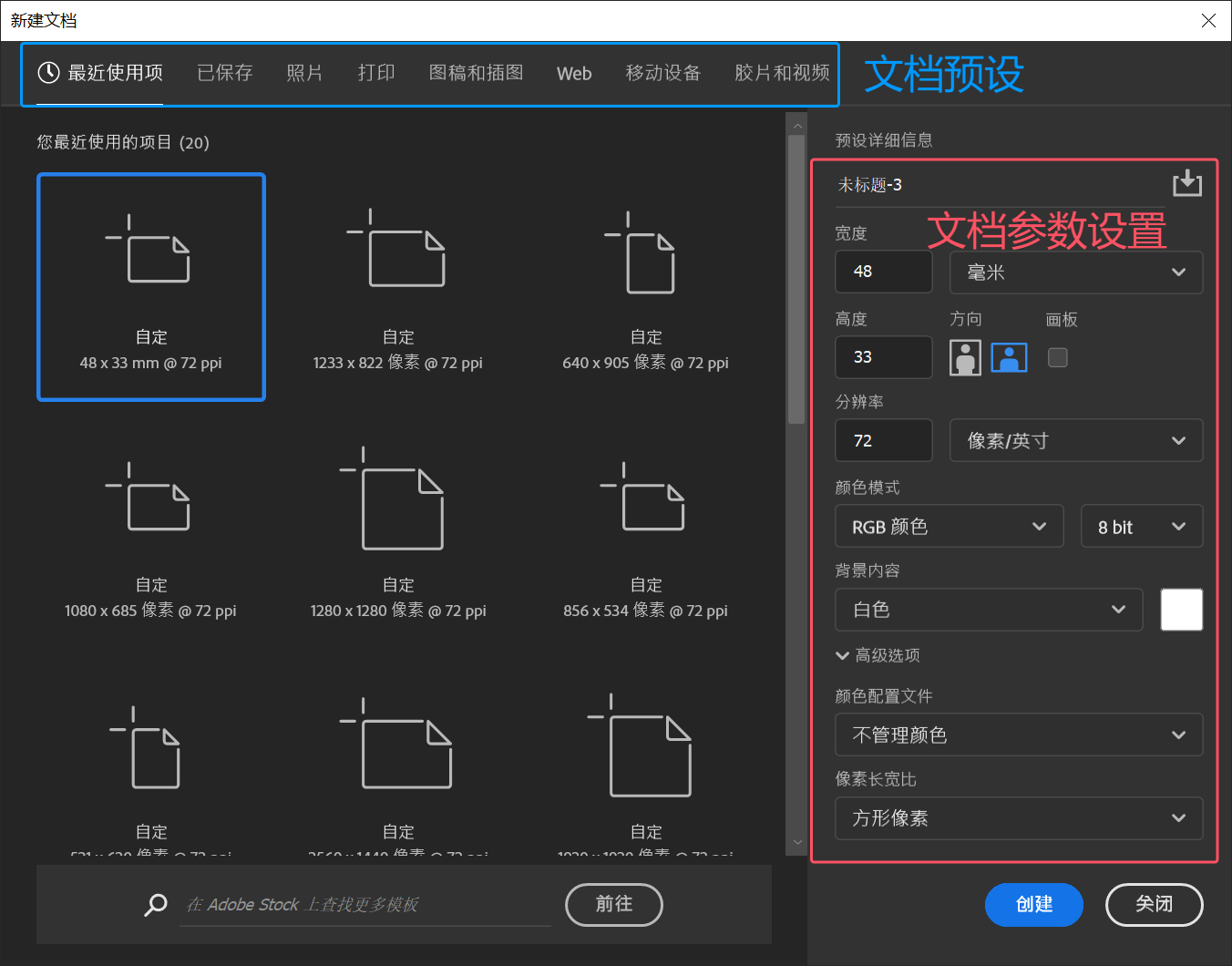This screenshot has height=966, width=1232.
Task: Switch to the 胶片和视频 tab
Action: [782, 73]
